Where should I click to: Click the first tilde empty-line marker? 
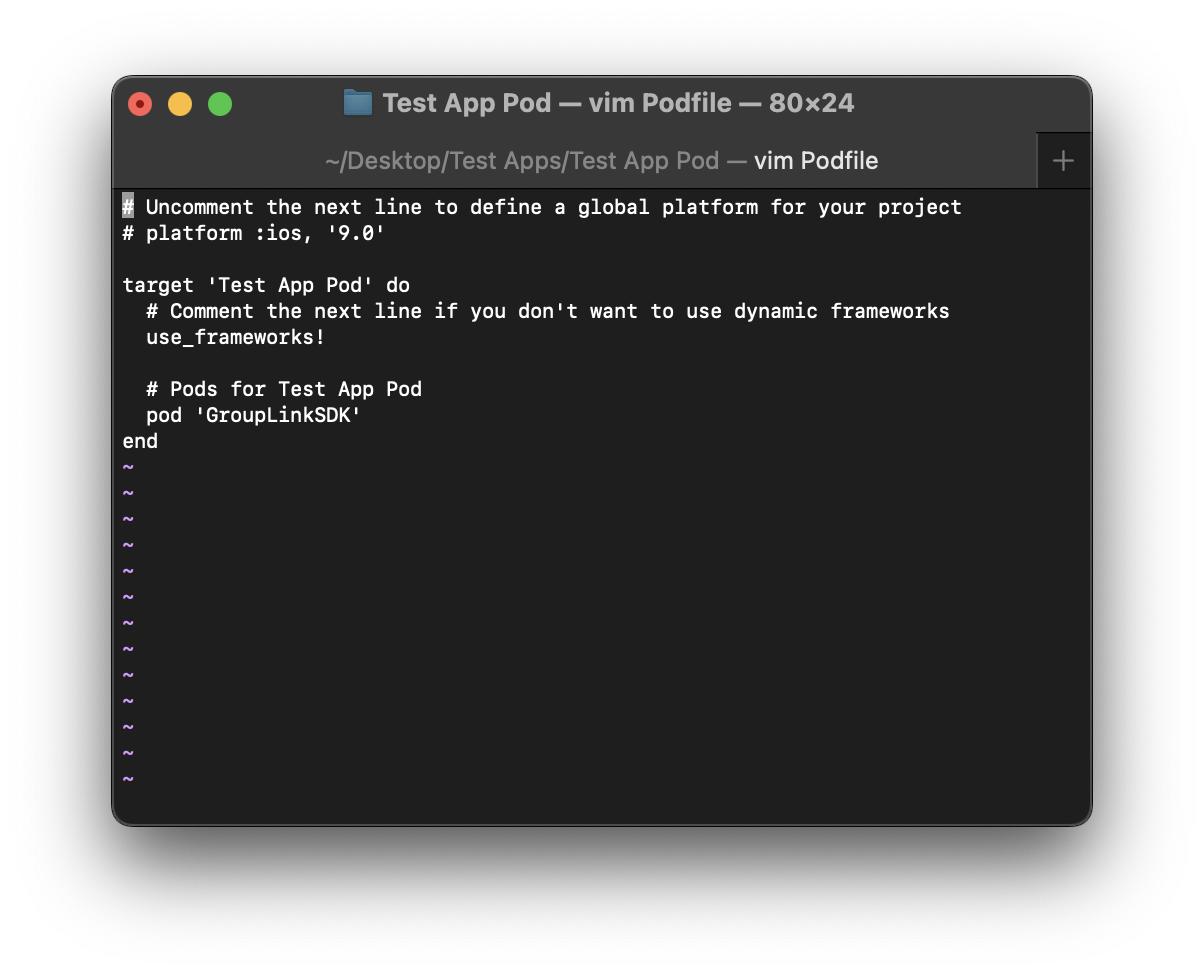(x=128, y=467)
